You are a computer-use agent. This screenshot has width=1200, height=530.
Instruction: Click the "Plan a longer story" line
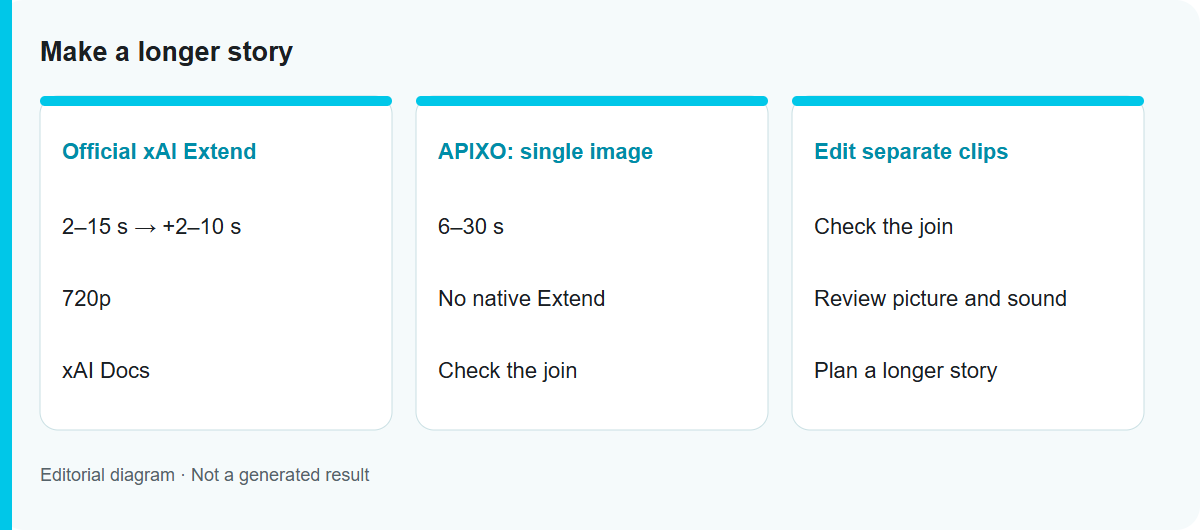coord(905,371)
